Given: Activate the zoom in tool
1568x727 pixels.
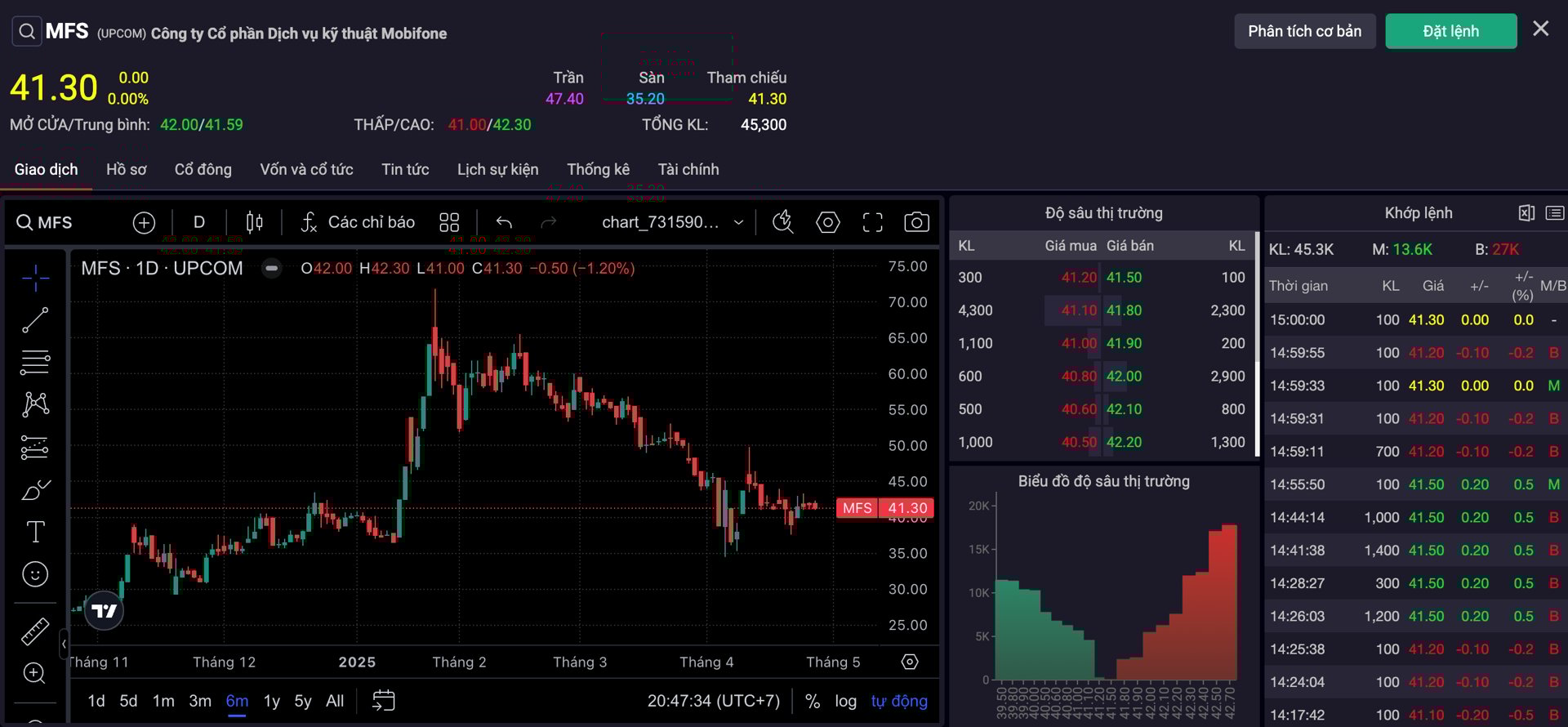Looking at the screenshot, I should point(35,673).
